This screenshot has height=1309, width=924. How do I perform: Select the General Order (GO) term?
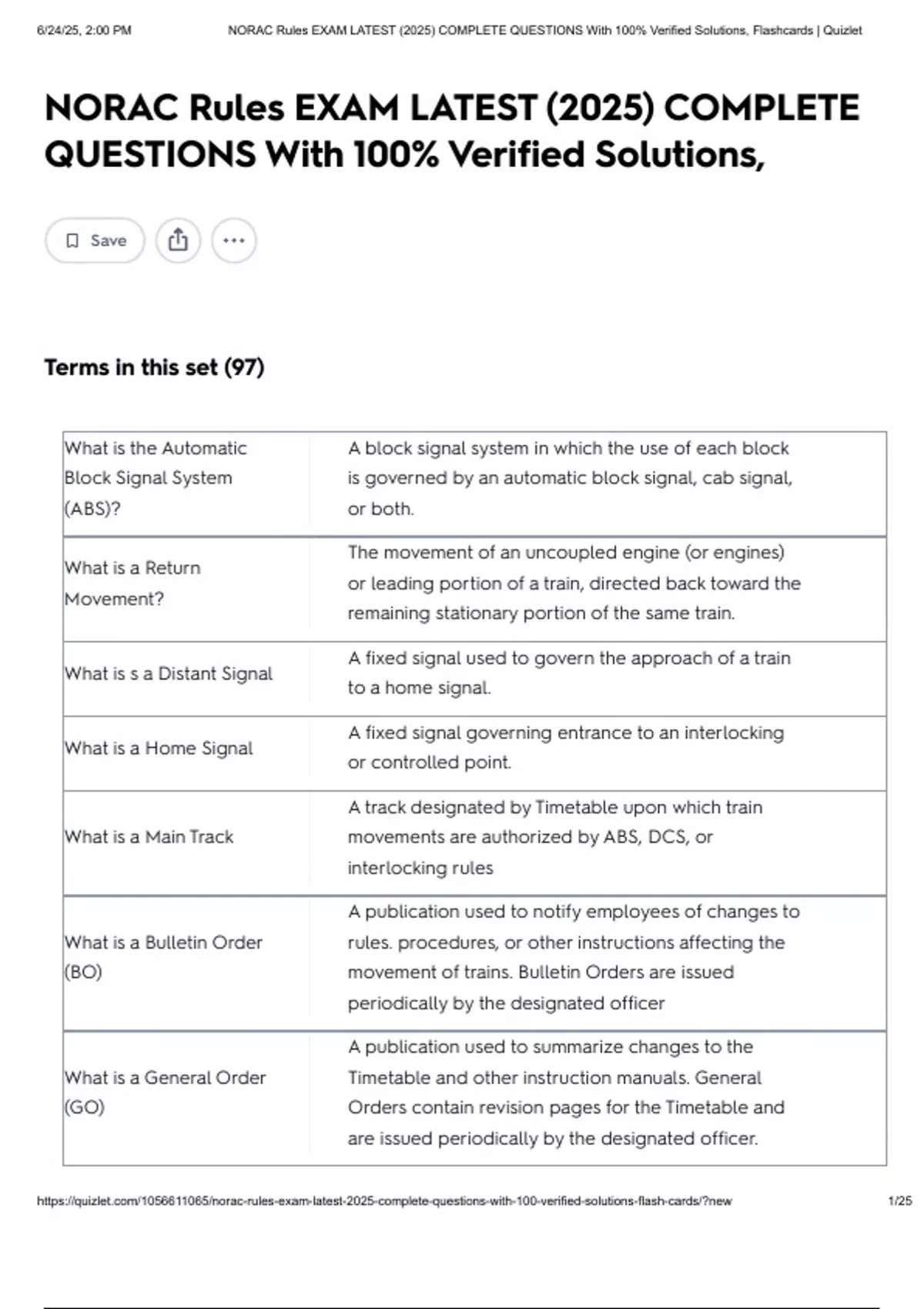pos(165,1092)
